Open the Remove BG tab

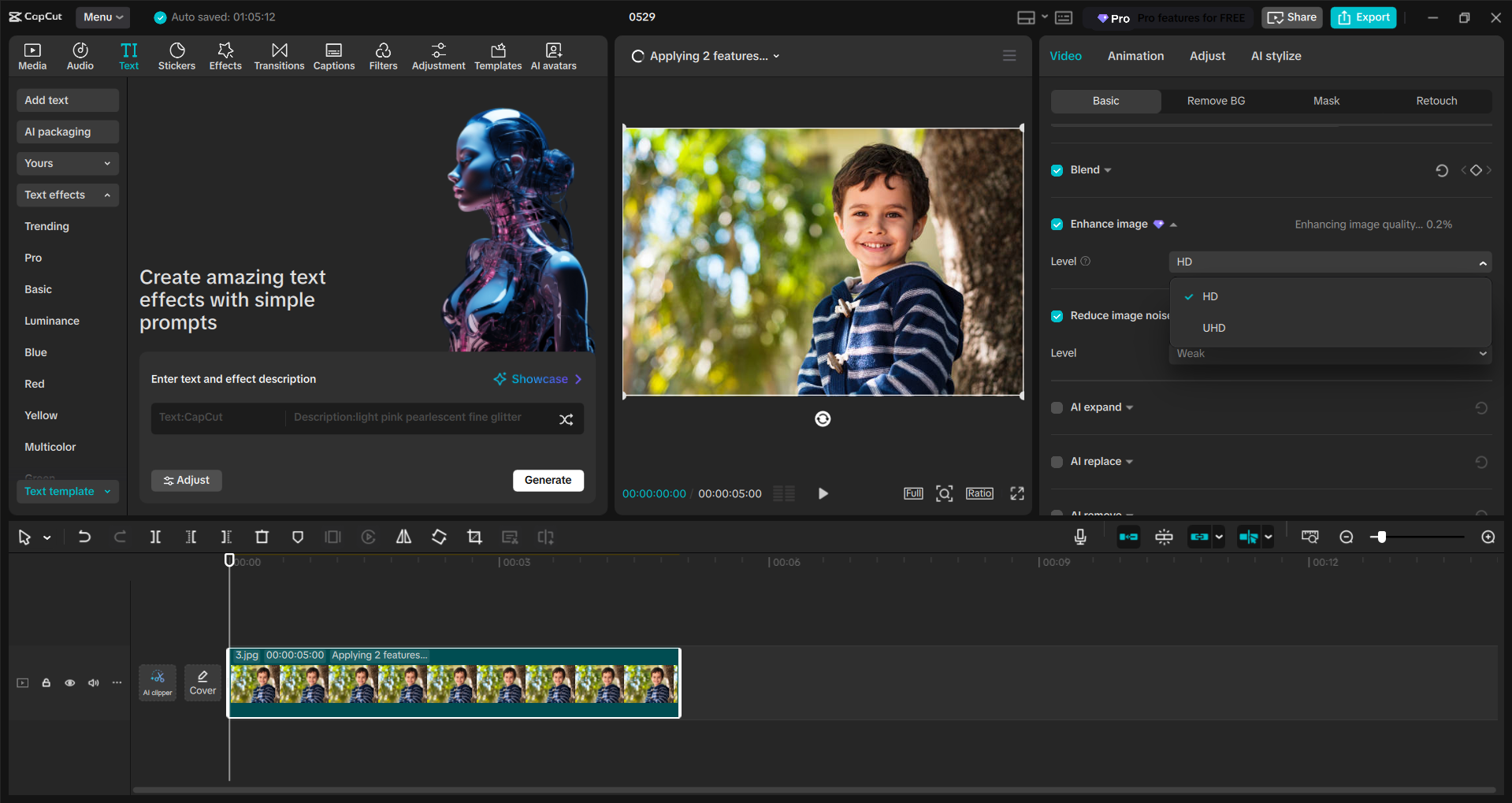pyautogui.click(x=1215, y=101)
